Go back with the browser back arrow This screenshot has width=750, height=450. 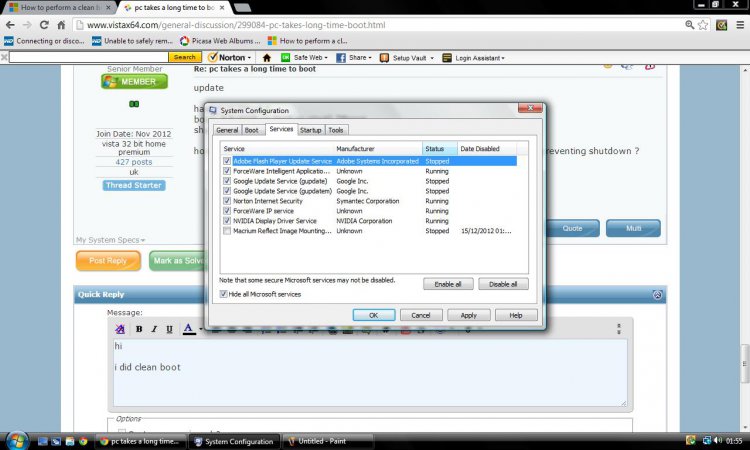click(x=10, y=25)
